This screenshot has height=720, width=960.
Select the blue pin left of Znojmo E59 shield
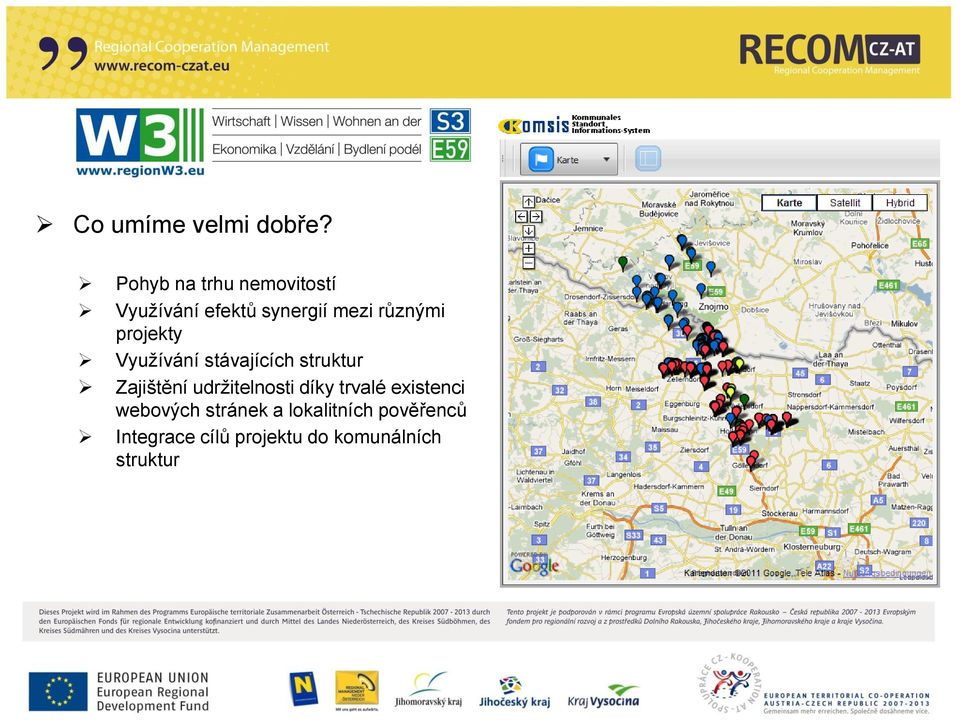coord(701,290)
